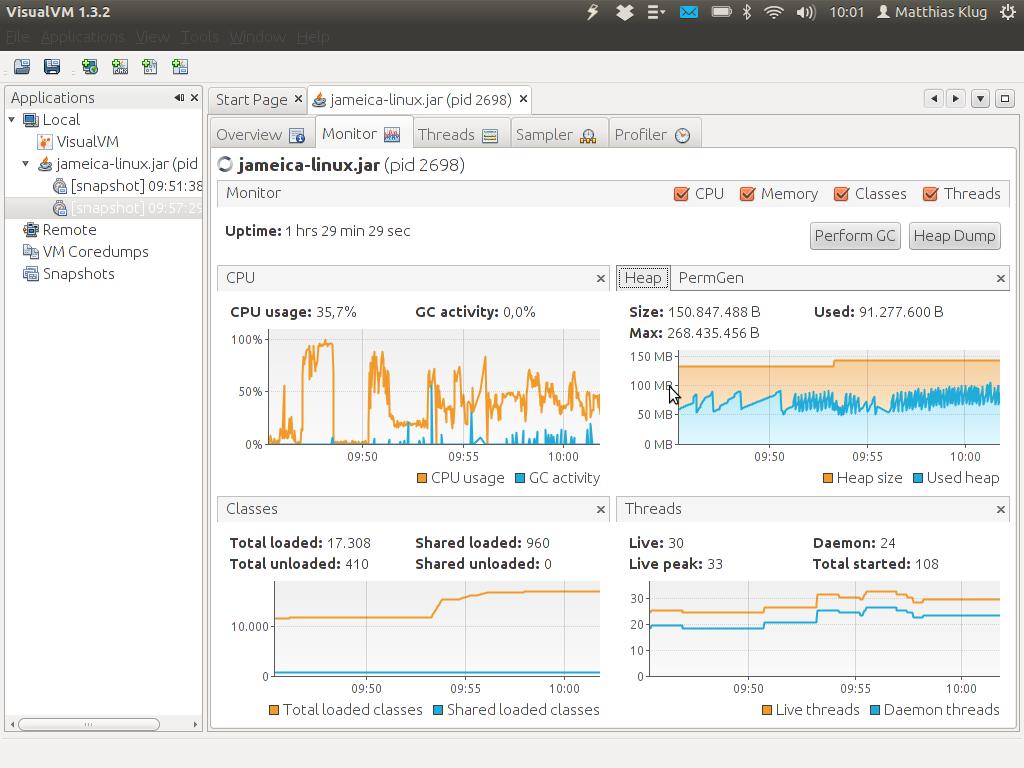The image size is (1024, 768).
Task: Open the Applications menu
Action: click(x=83, y=36)
